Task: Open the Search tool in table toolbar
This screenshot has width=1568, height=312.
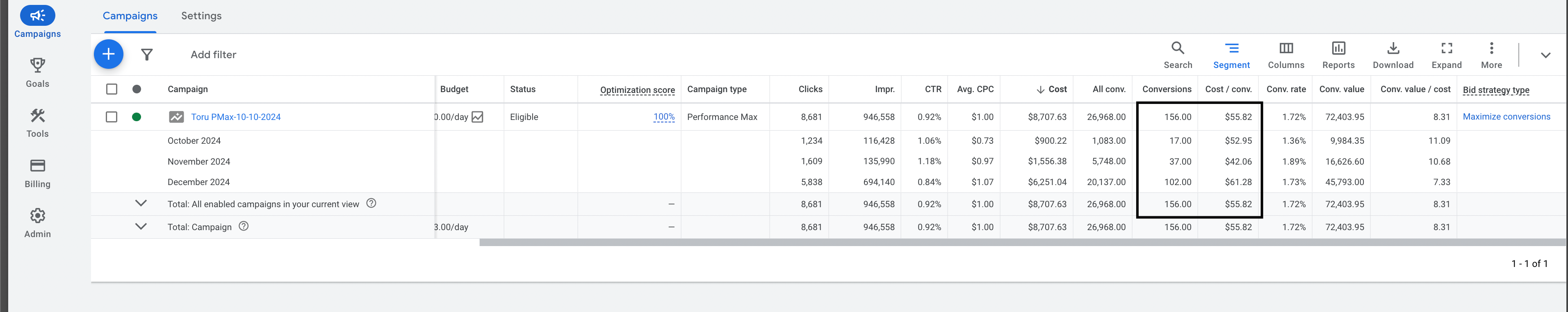Action: [x=1177, y=55]
